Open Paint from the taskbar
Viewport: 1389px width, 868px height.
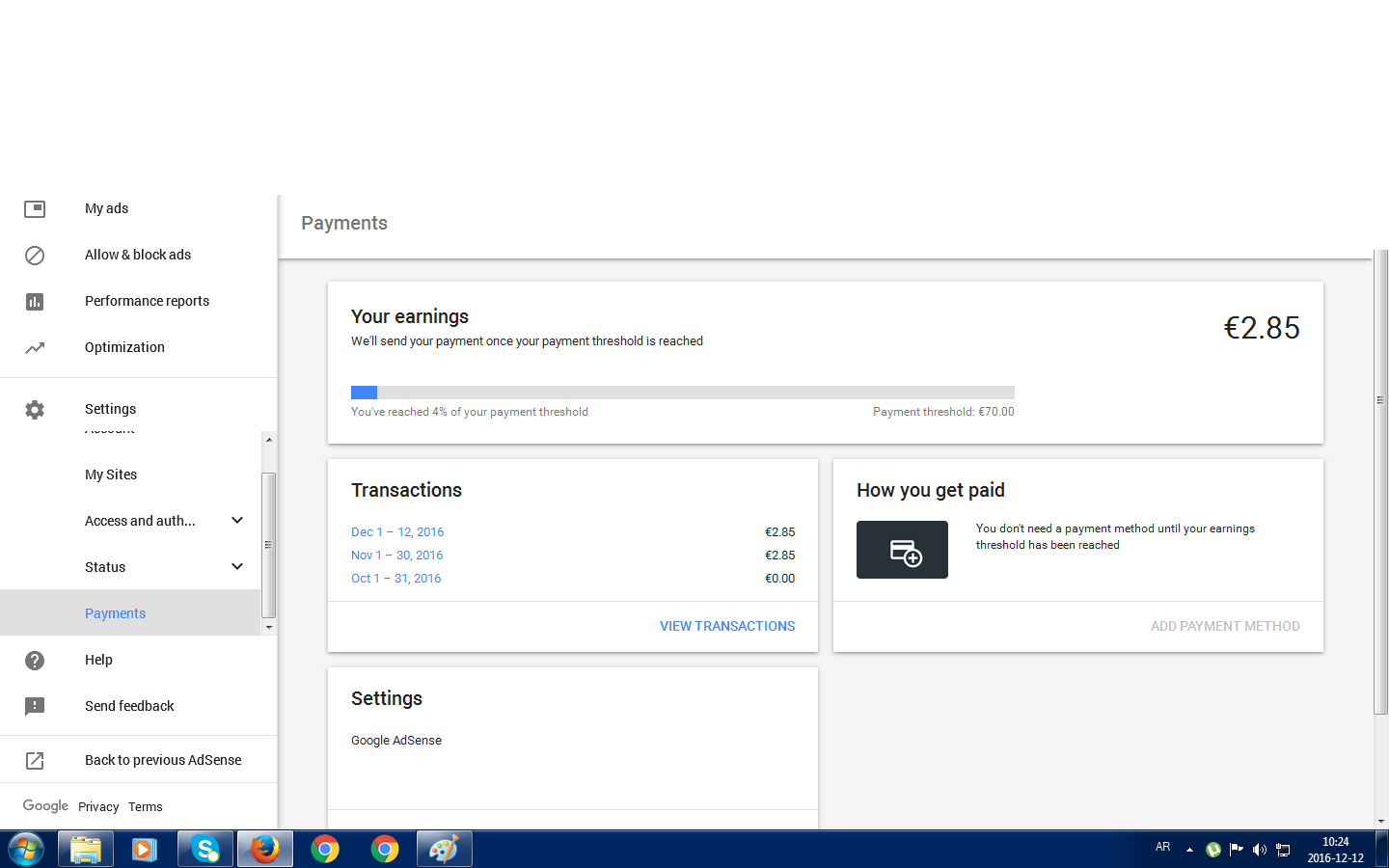pyautogui.click(x=445, y=850)
